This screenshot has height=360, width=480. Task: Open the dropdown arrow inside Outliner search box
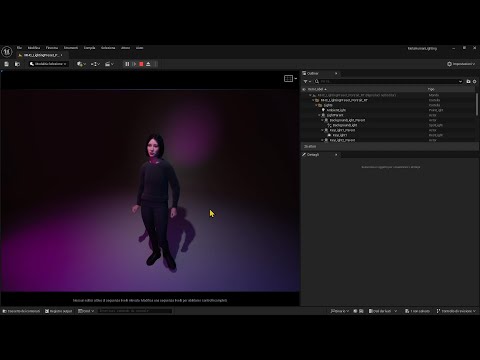(460, 81)
